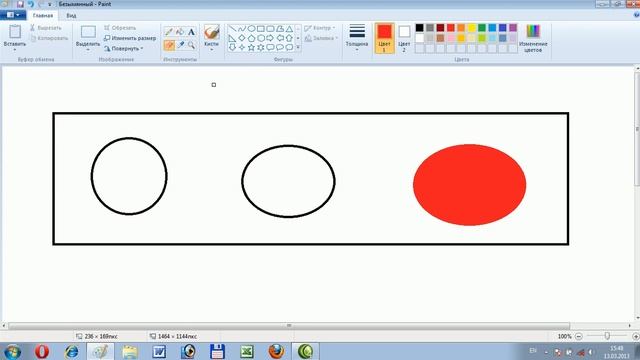
Task: Choose the Five-point star shape
Action: point(251,47)
